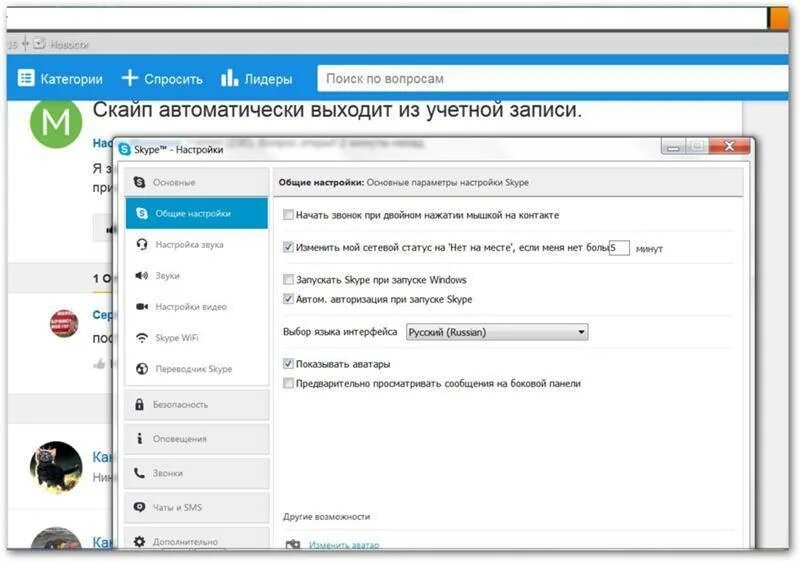The width and height of the screenshot is (800, 562).
Task: Open the Настройки видео section
Action: (196, 306)
